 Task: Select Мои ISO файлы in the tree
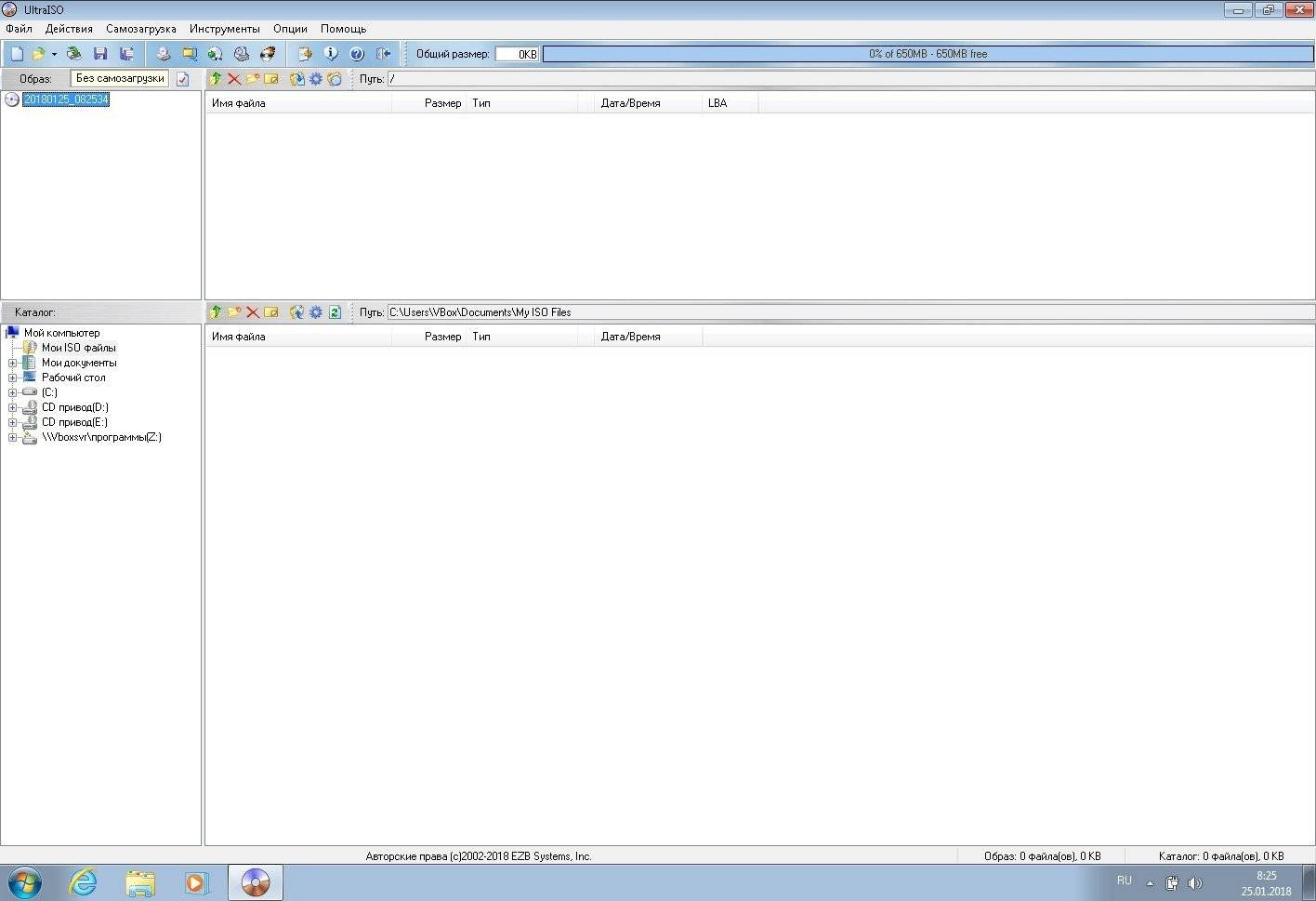pos(78,348)
